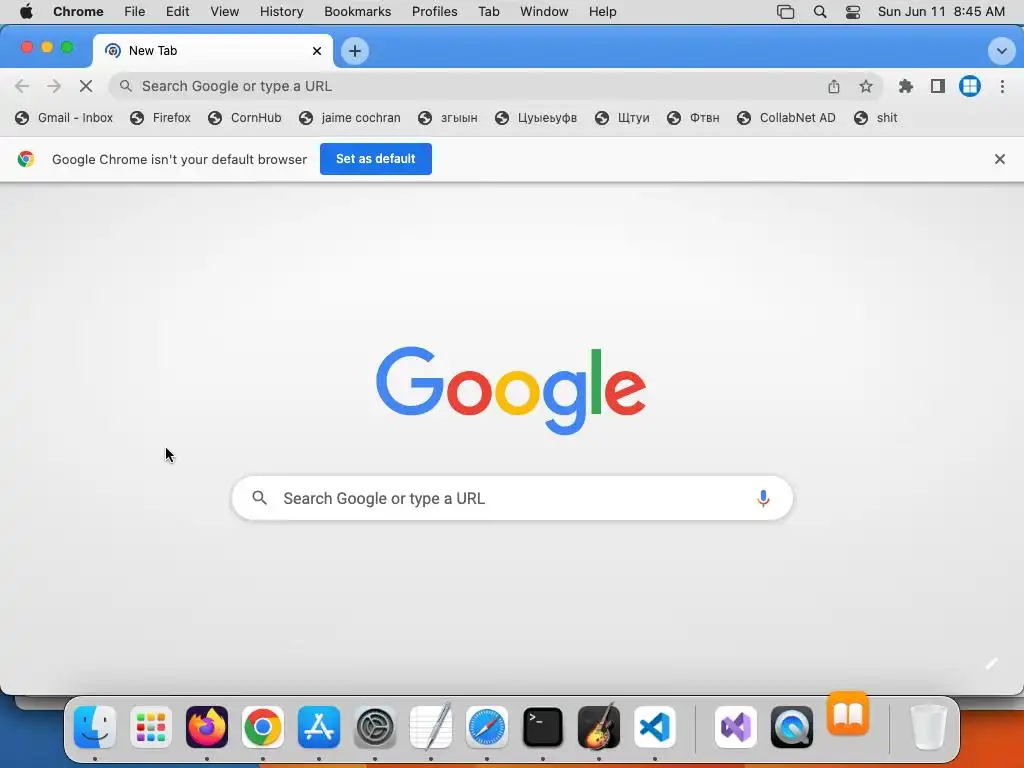Start voice search with microphone icon

click(x=763, y=498)
